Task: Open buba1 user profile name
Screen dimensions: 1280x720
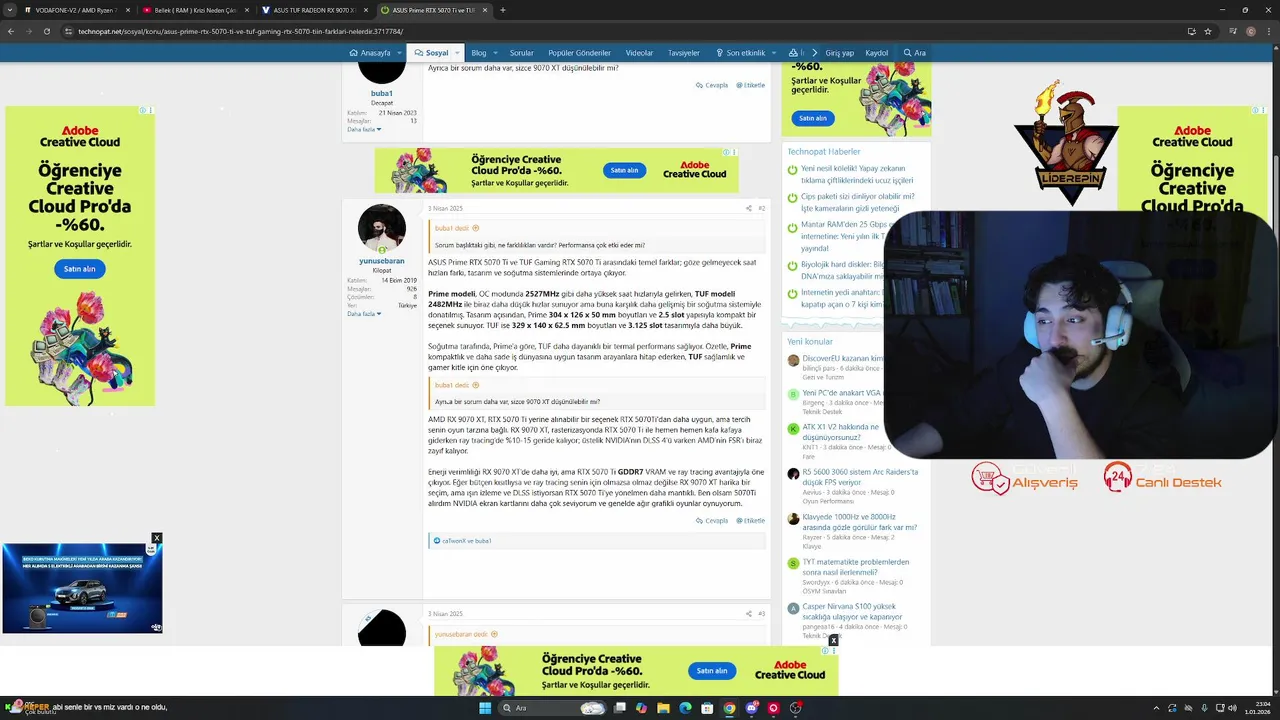Action: click(x=382, y=93)
